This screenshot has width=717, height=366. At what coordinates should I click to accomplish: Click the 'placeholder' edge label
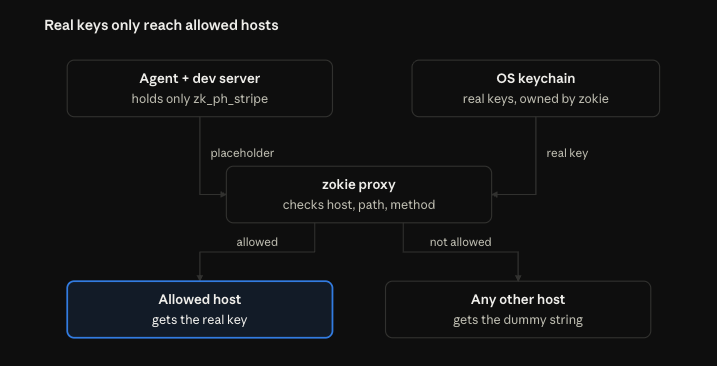point(242,153)
